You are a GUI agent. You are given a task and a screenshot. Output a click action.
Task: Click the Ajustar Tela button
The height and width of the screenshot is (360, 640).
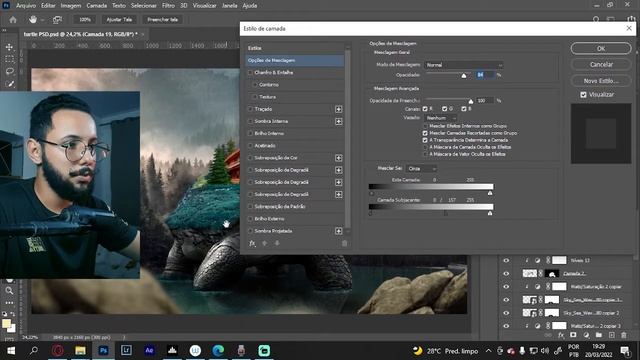pyautogui.click(x=119, y=20)
